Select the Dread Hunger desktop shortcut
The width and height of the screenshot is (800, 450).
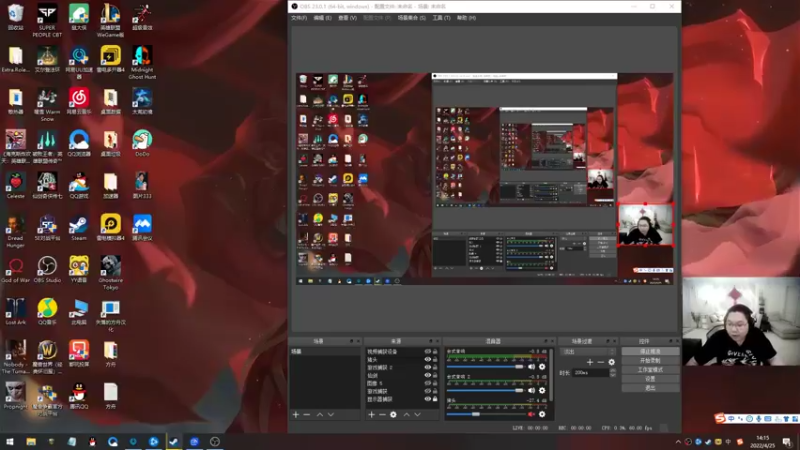coord(15,232)
